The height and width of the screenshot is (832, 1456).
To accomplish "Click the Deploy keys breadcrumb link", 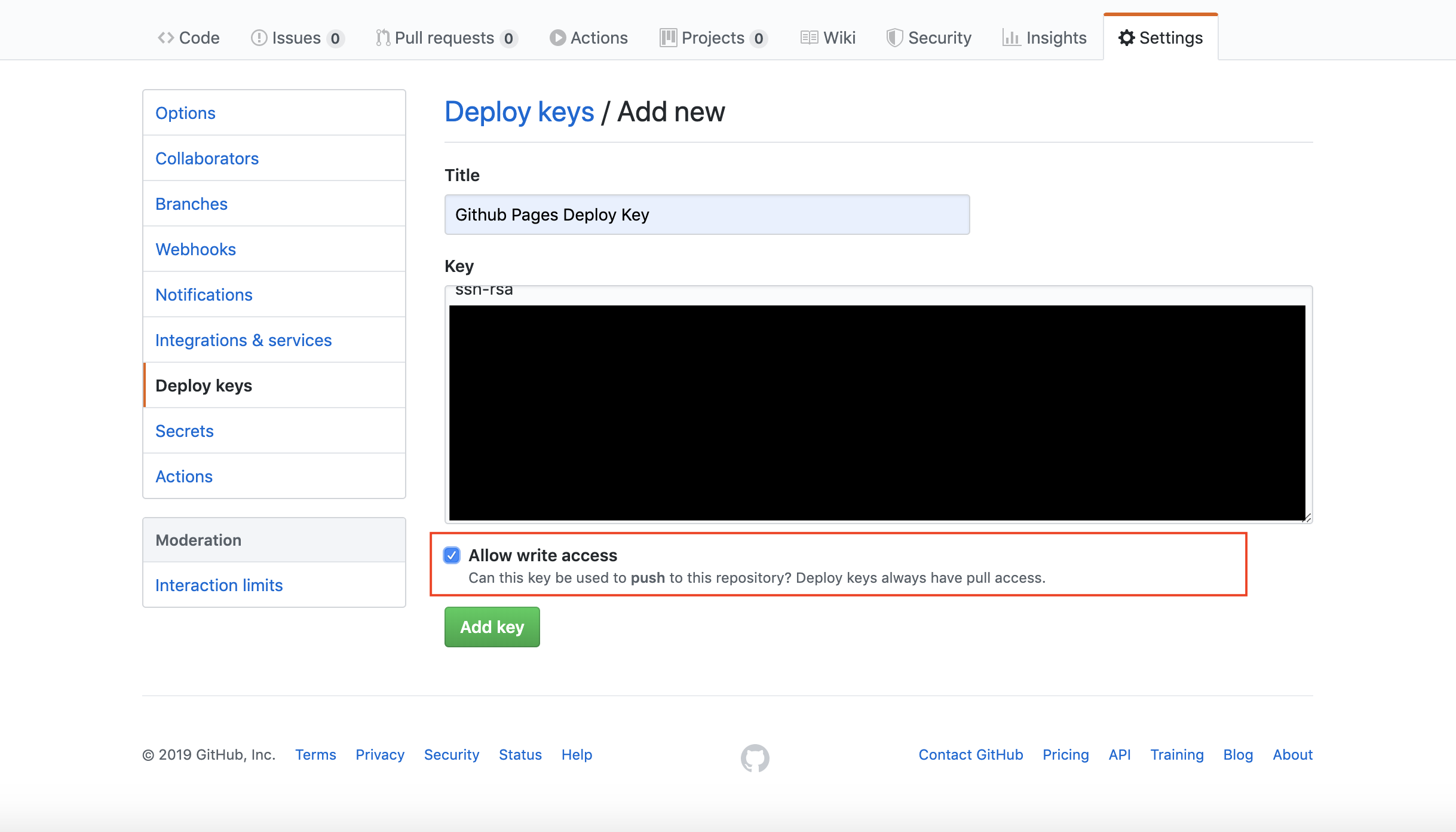I will click(519, 112).
